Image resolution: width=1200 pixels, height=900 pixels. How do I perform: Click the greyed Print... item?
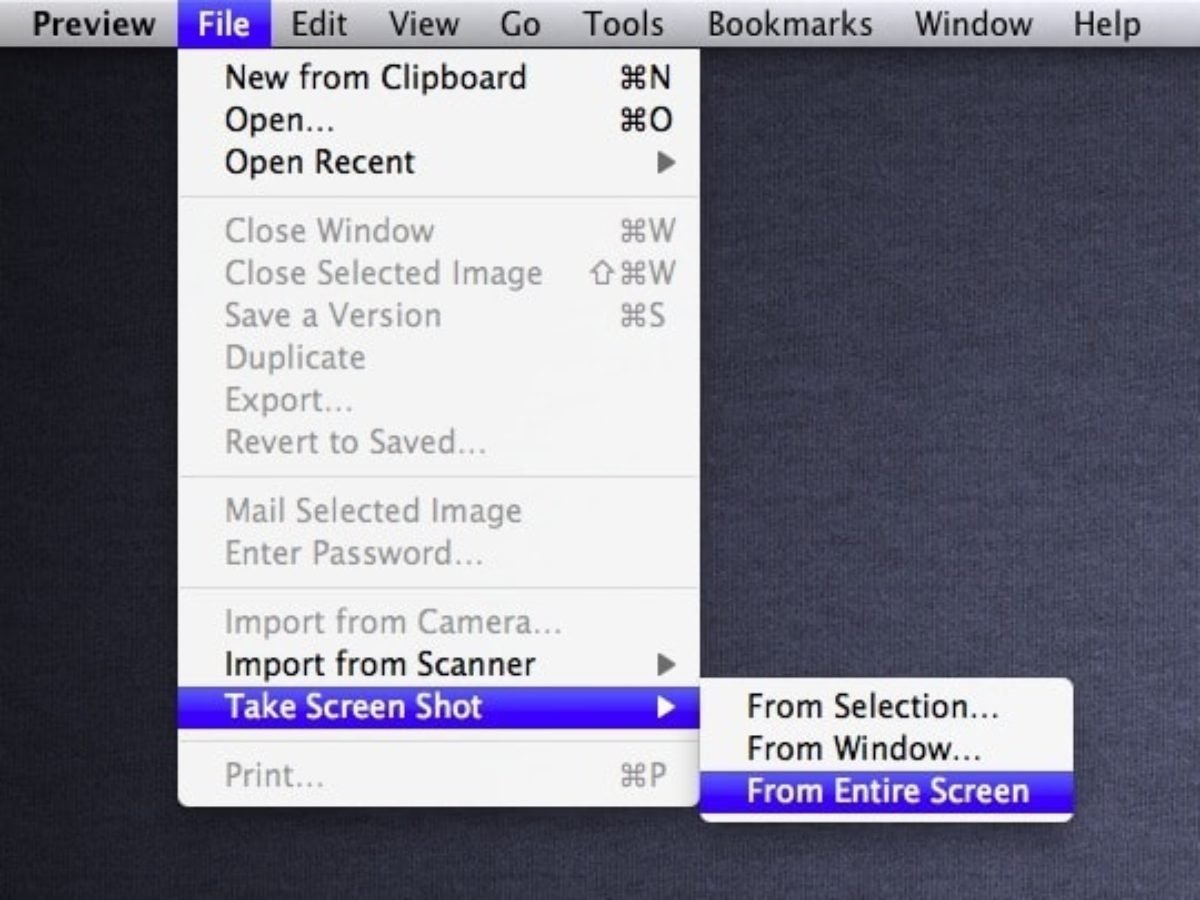coord(438,775)
